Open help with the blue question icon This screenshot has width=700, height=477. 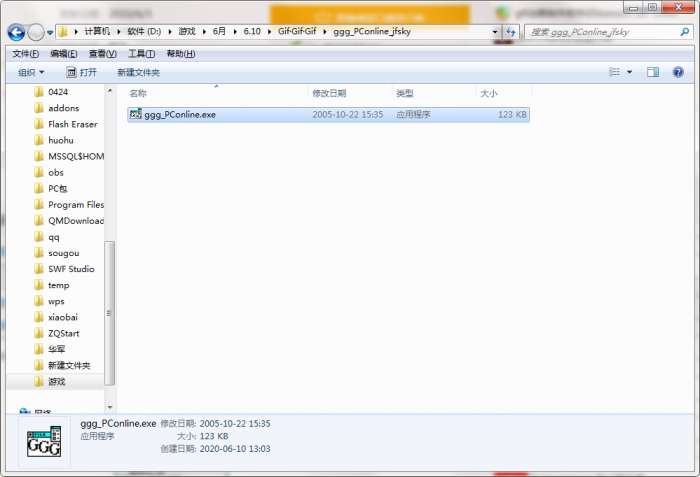(678, 72)
